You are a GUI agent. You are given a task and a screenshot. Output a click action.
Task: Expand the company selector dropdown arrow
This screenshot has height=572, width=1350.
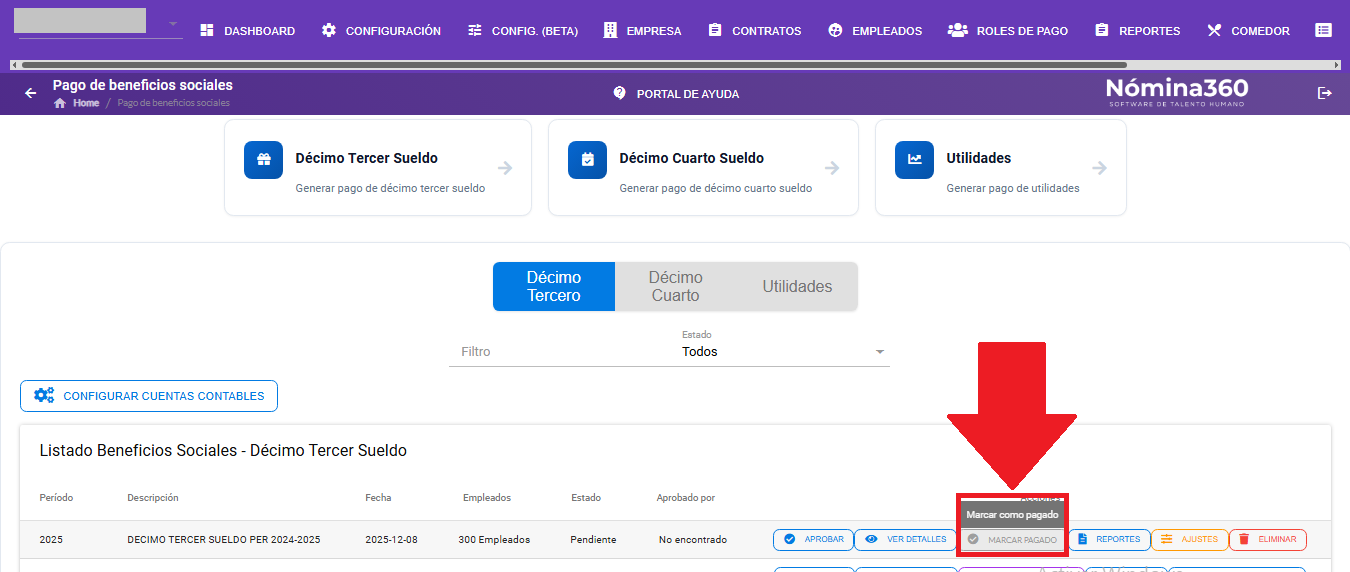(x=173, y=23)
